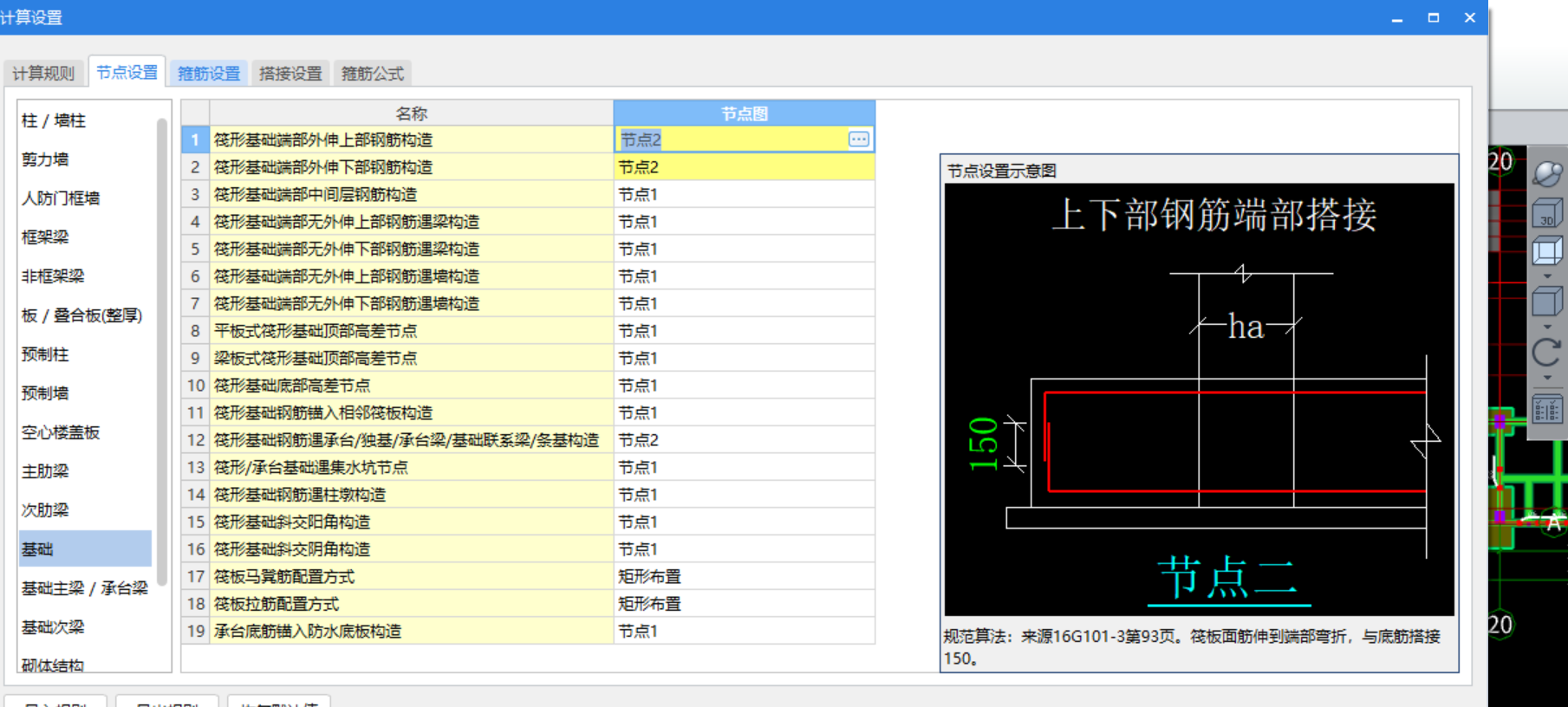1568x707 pixels.
Task: Click 矩形布置 value for 筏板拉筋配置方式
Action: [744, 604]
